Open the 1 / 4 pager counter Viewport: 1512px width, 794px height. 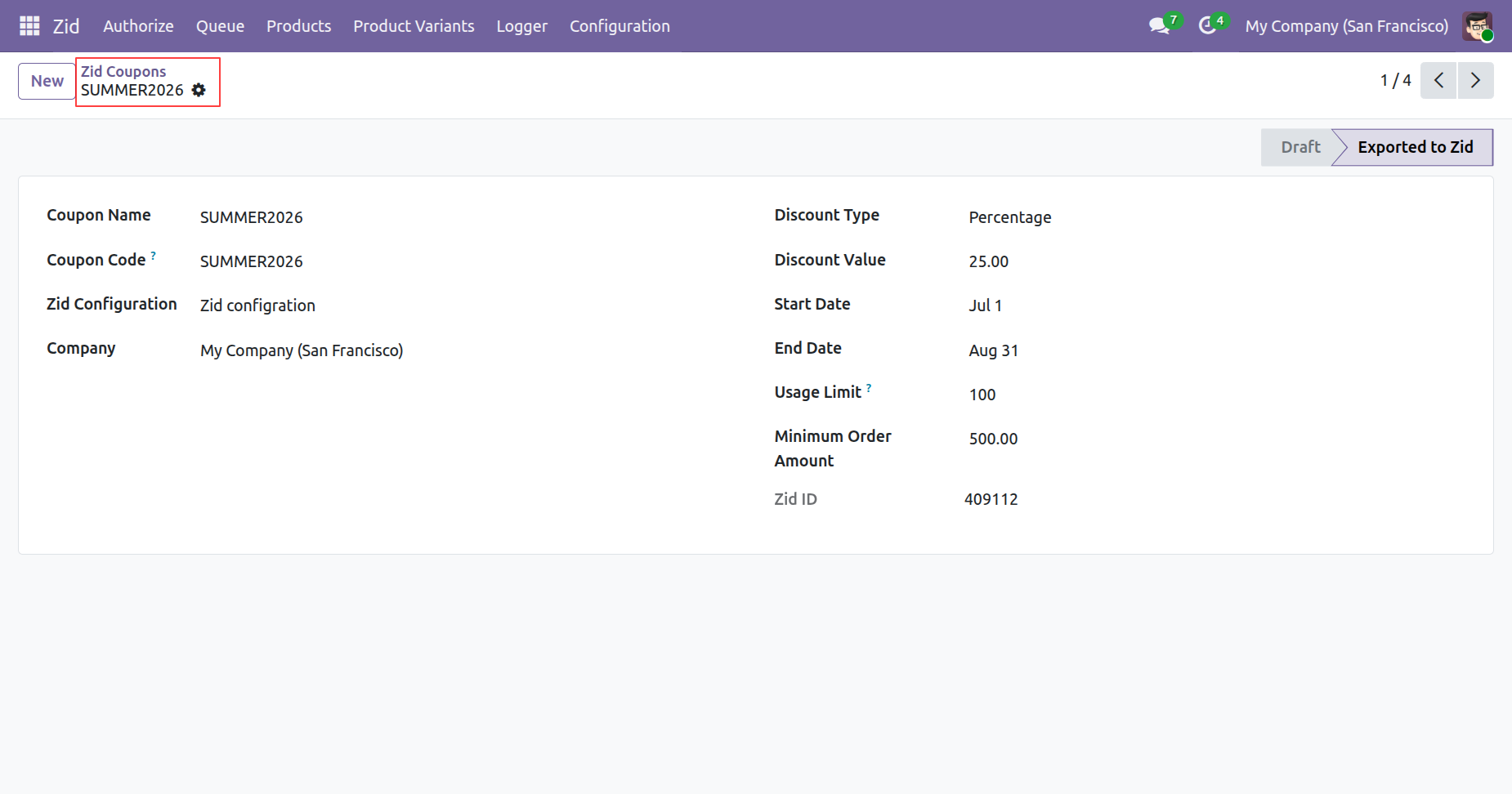pyautogui.click(x=1396, y=80)
